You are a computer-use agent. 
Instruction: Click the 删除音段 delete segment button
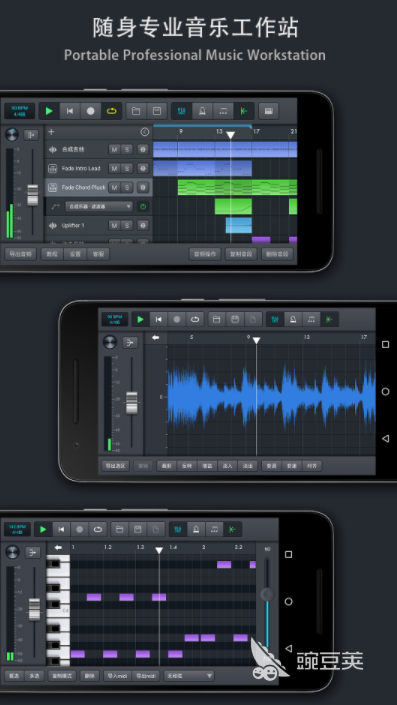pyautogui.click(x=277, y=254)
